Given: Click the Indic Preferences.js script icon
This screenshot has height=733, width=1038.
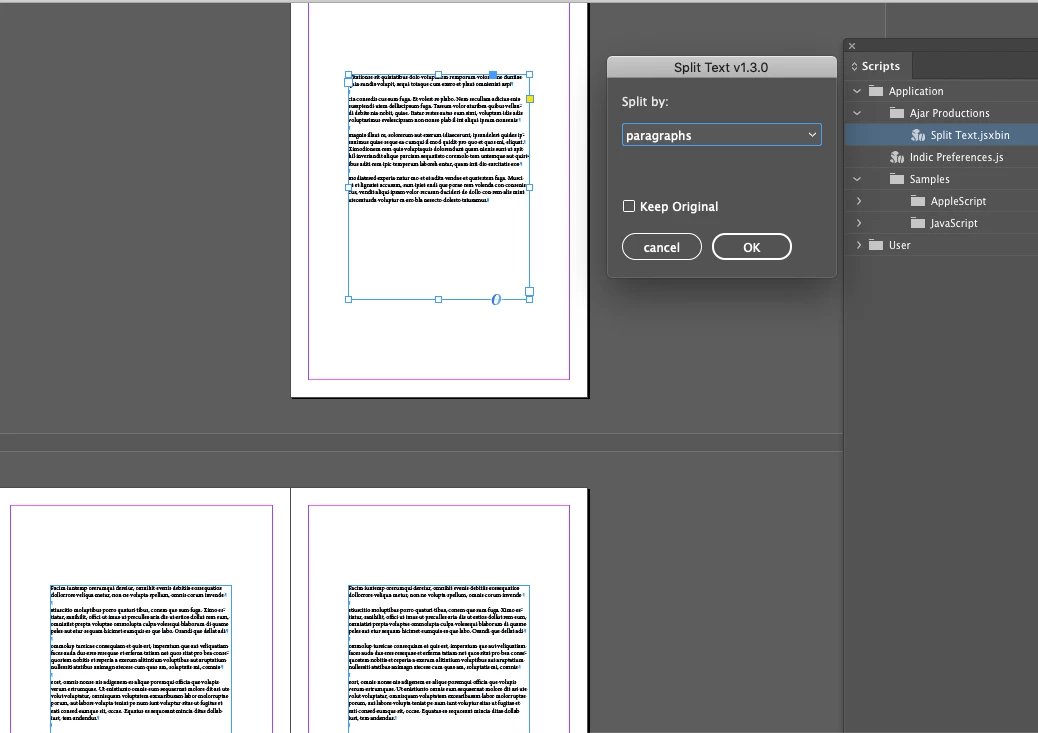Looking at the screenshot, I should 897,157.
